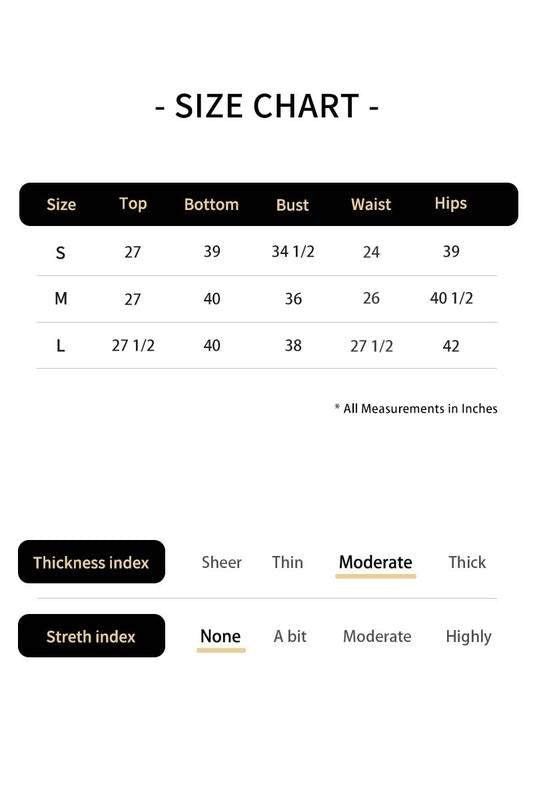Choose Sheer thickness option
The height and width of the screenshot is (800, 533).
(221, 562)
